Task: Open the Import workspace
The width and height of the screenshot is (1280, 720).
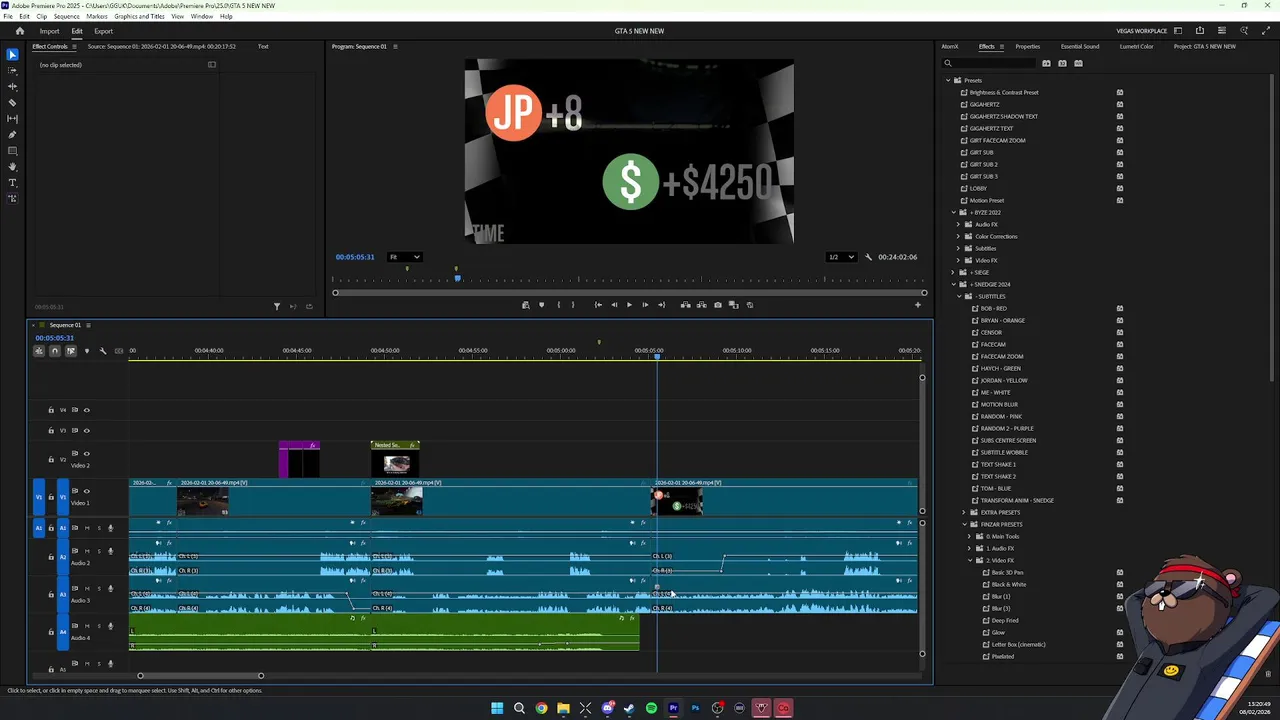Action: [49, 31]
